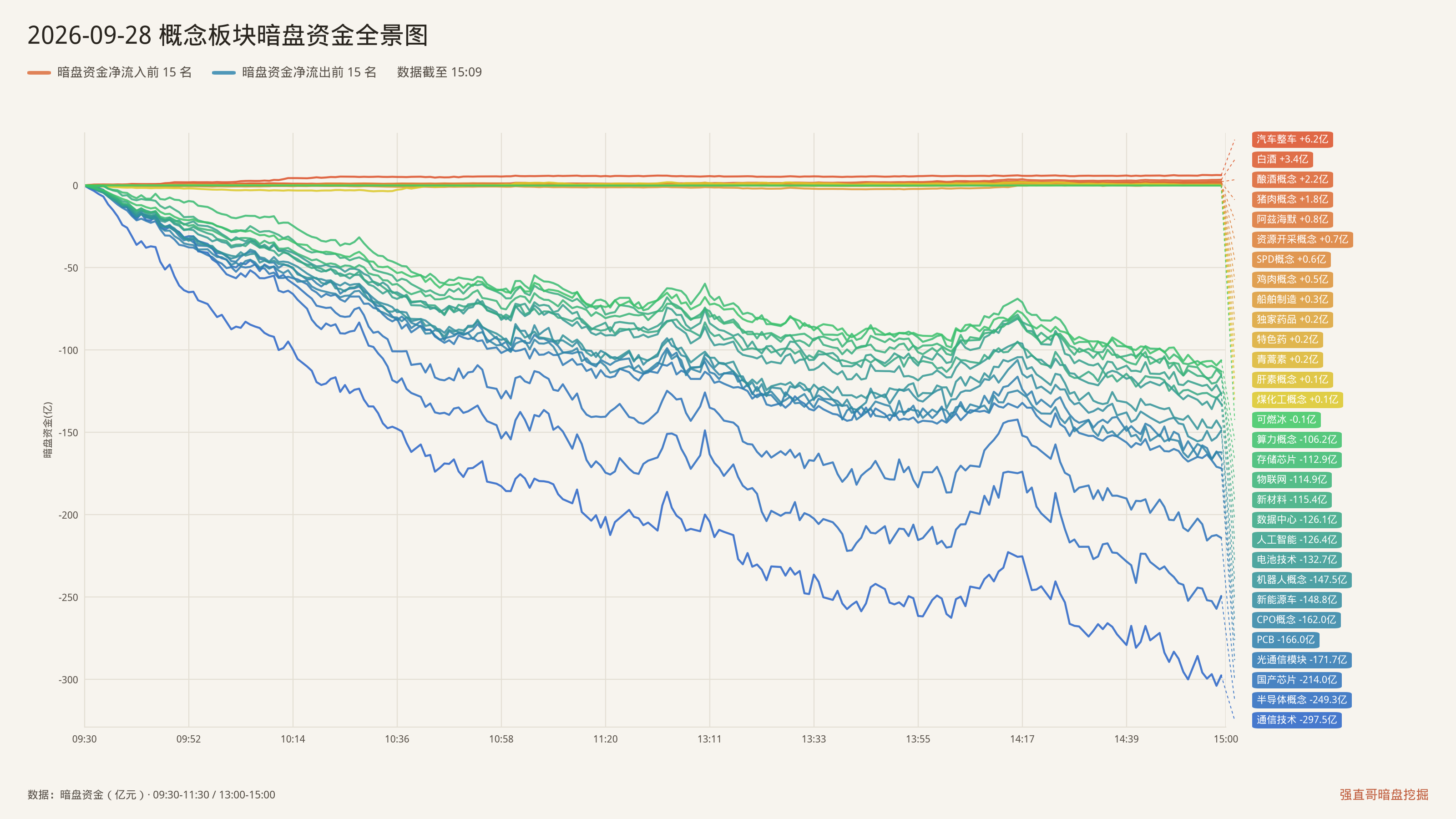Click the 光通信模块 -171.7亿 label

(x=1302, y=660)
